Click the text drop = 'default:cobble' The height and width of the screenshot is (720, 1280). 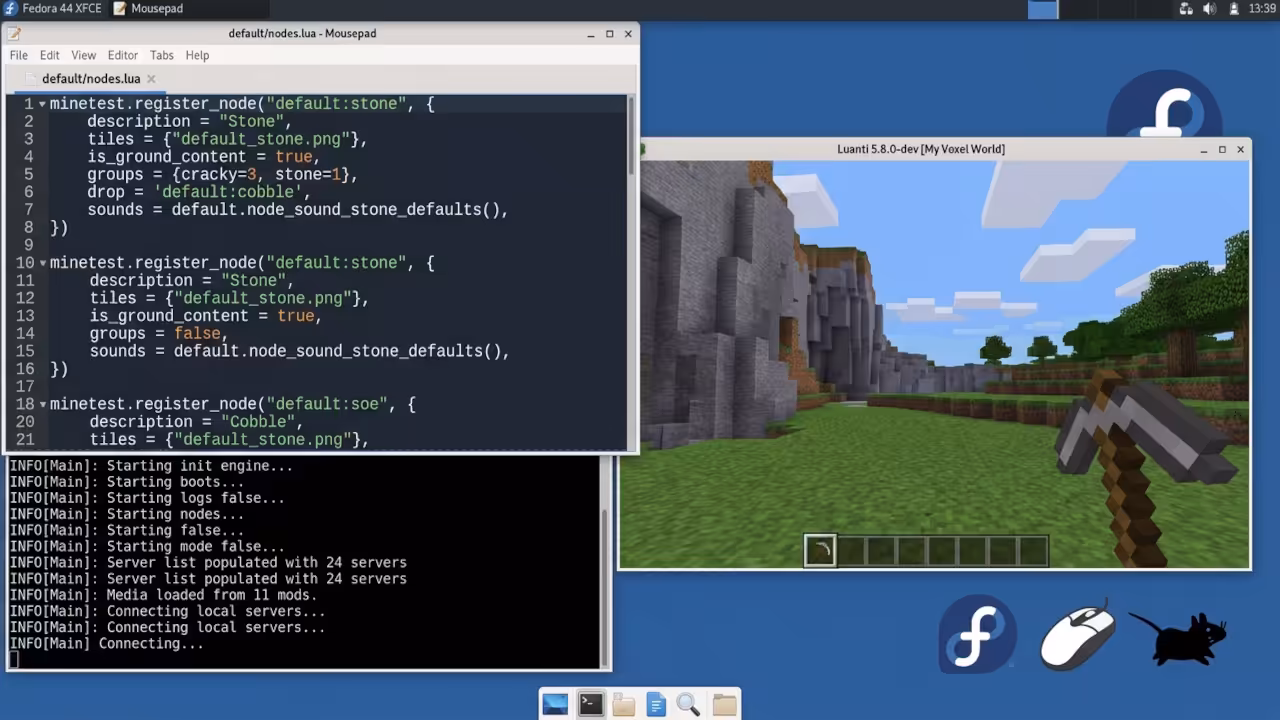click(x=199, y=192)
